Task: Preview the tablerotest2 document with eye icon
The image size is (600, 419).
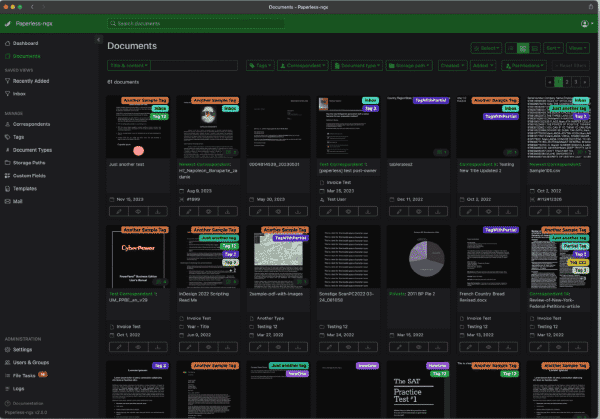Action: 418,211
